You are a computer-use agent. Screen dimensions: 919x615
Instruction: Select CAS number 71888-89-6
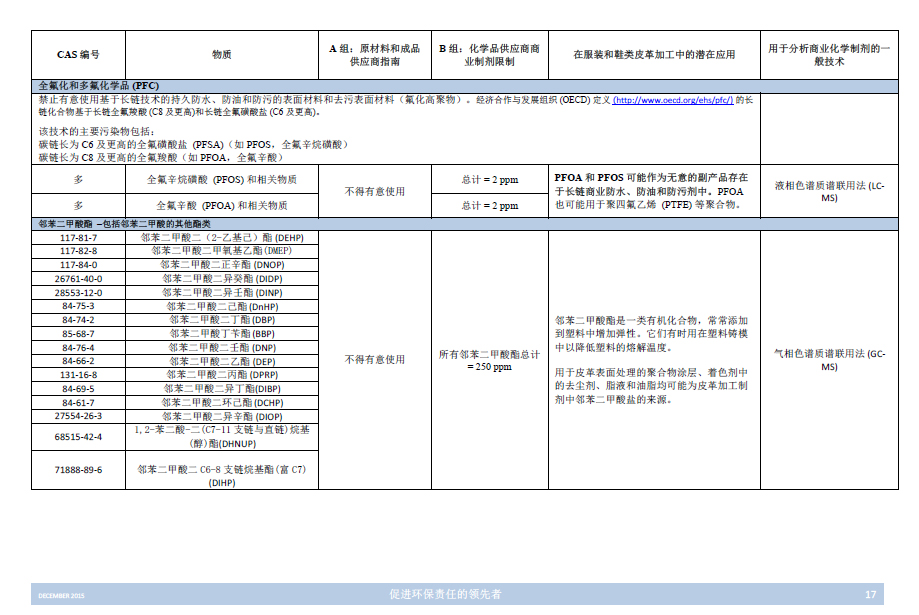tap(79, 469)
